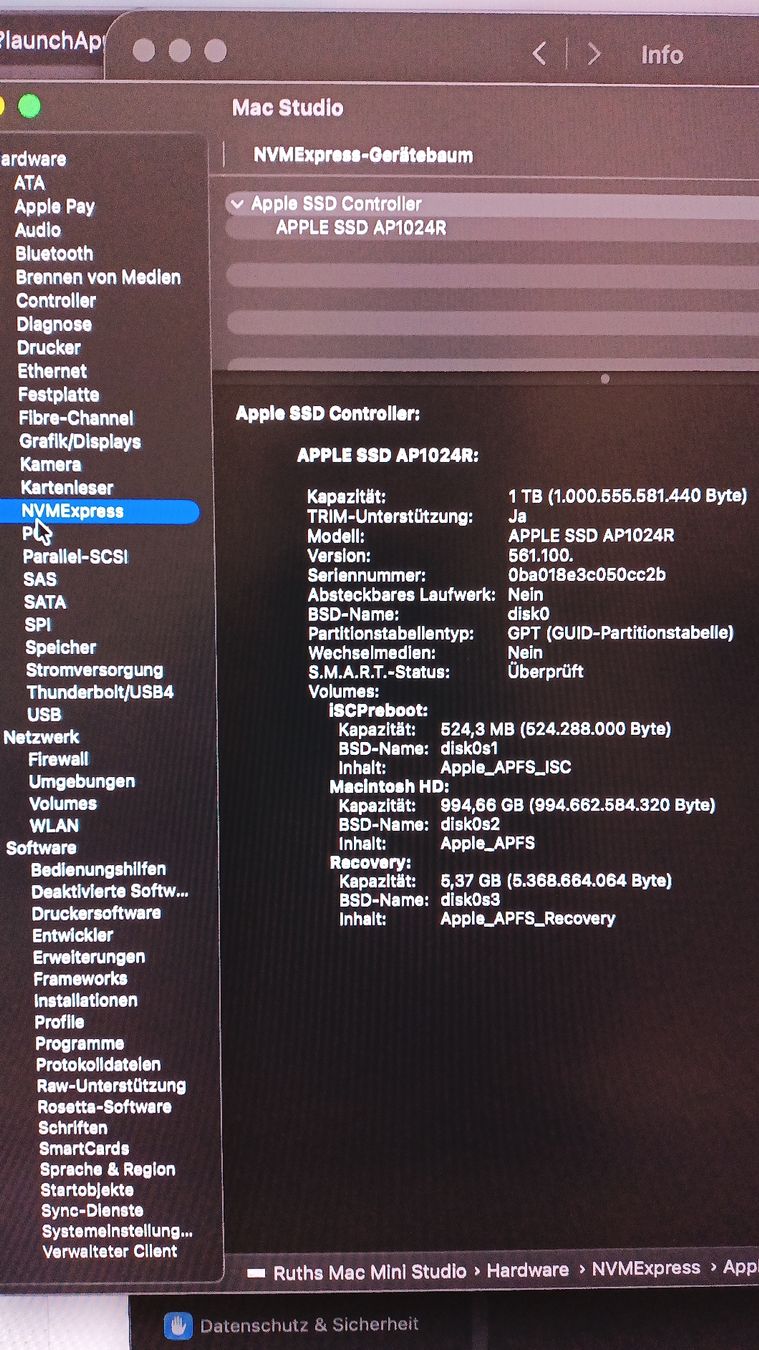Click the NVMExpress-Gerätebaum column header
The width and height of the screenshot is (759, 1350).
(x=363, y=156)
